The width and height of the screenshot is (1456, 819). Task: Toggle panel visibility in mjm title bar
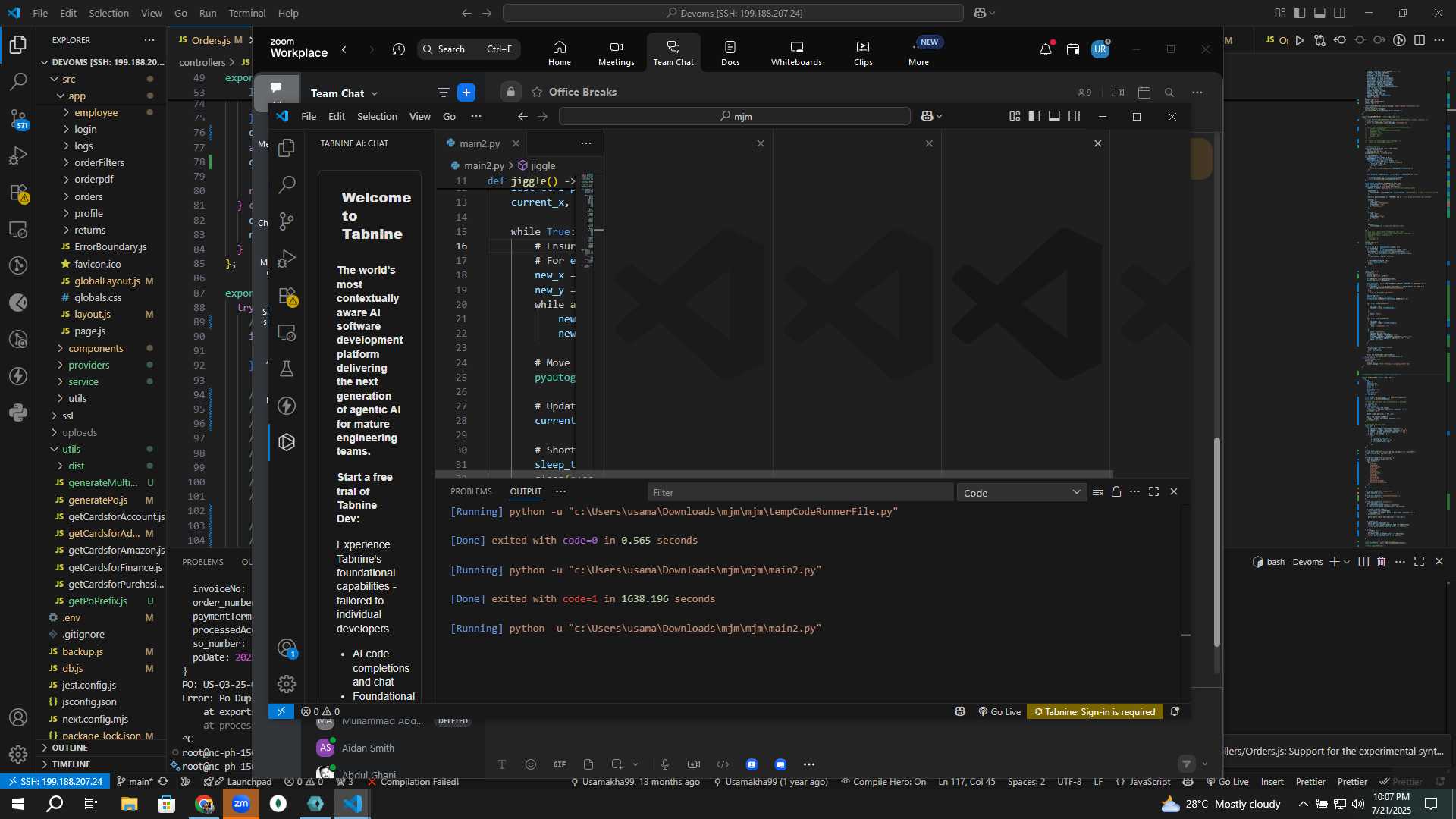point(1054,116)
